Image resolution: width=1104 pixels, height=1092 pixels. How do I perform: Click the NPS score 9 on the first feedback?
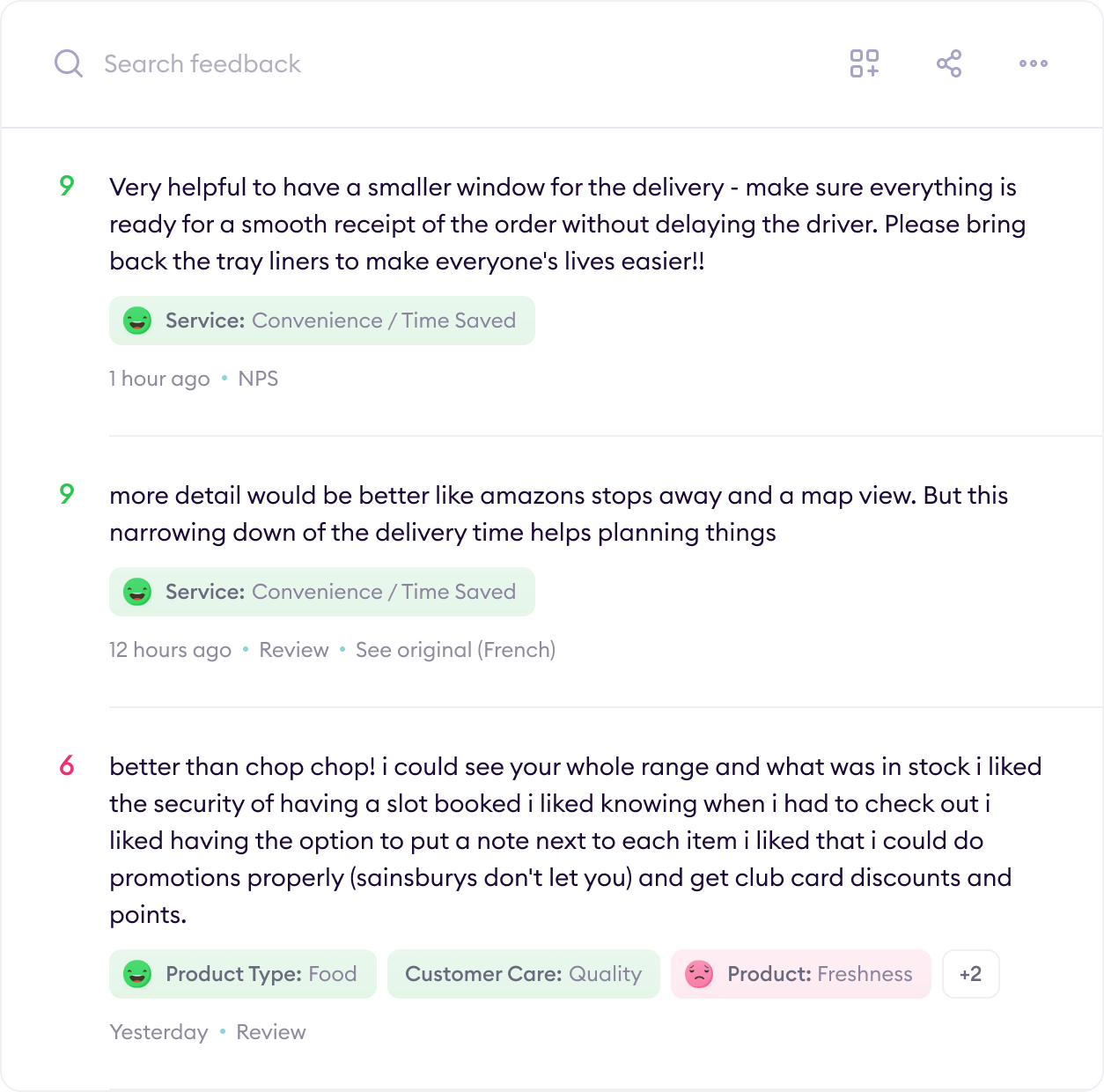pyautogui.click(x=67, y=187)
